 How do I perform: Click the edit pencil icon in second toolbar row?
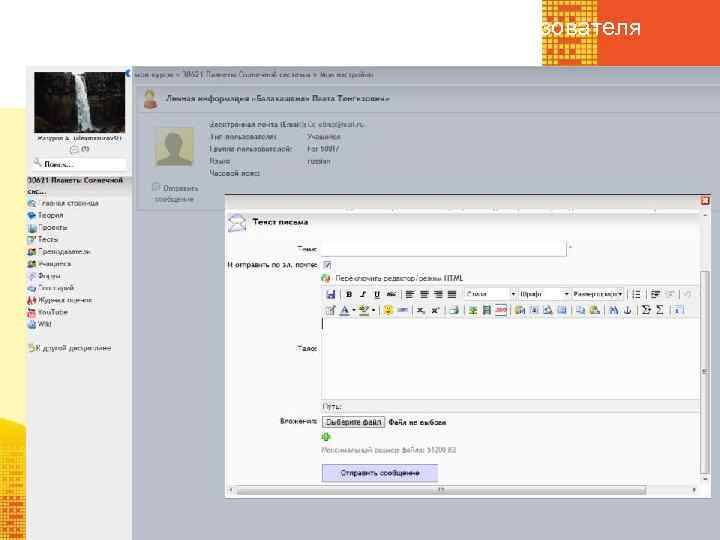coord(330,310)
